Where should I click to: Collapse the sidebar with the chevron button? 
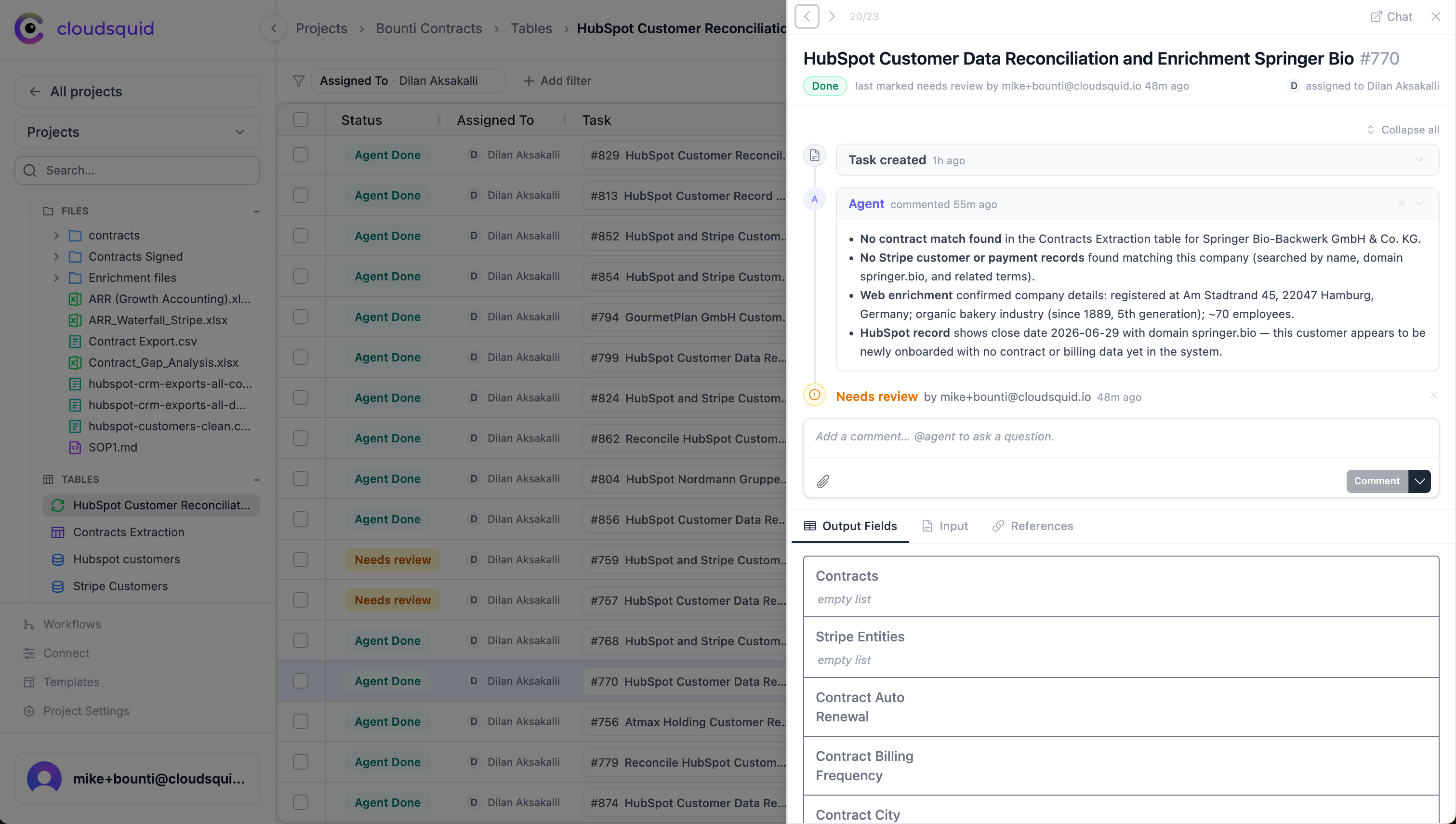pyautogui.click(x=274, y=28)
